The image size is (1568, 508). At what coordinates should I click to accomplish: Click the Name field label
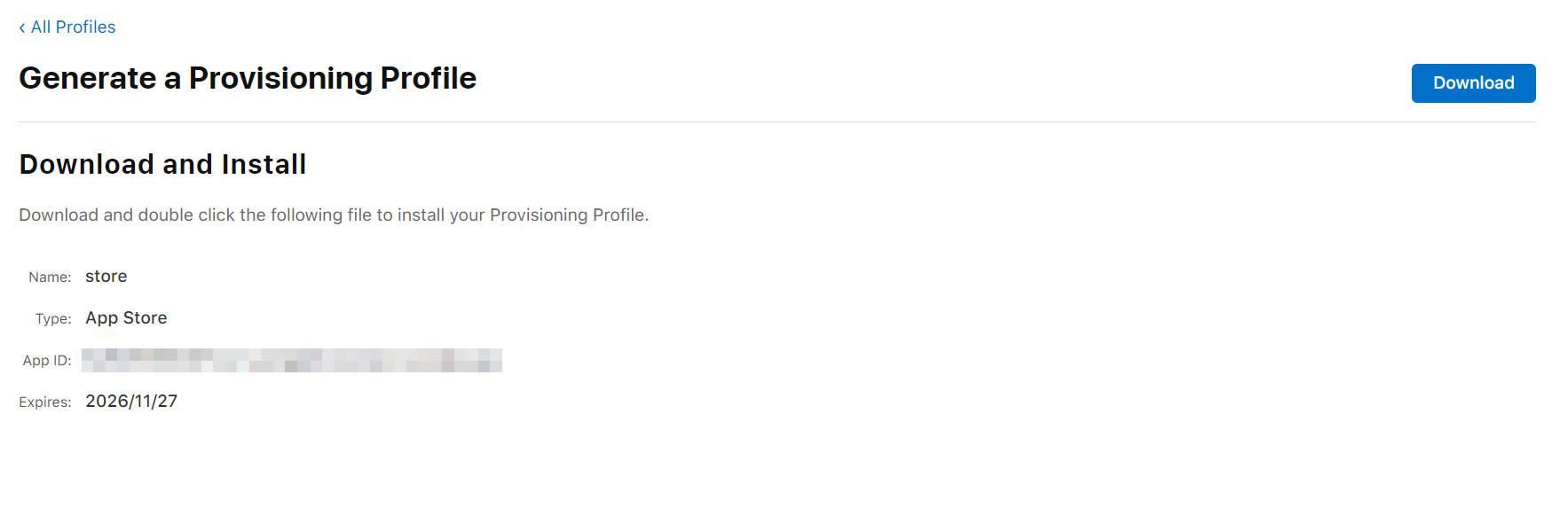(50, 277)
